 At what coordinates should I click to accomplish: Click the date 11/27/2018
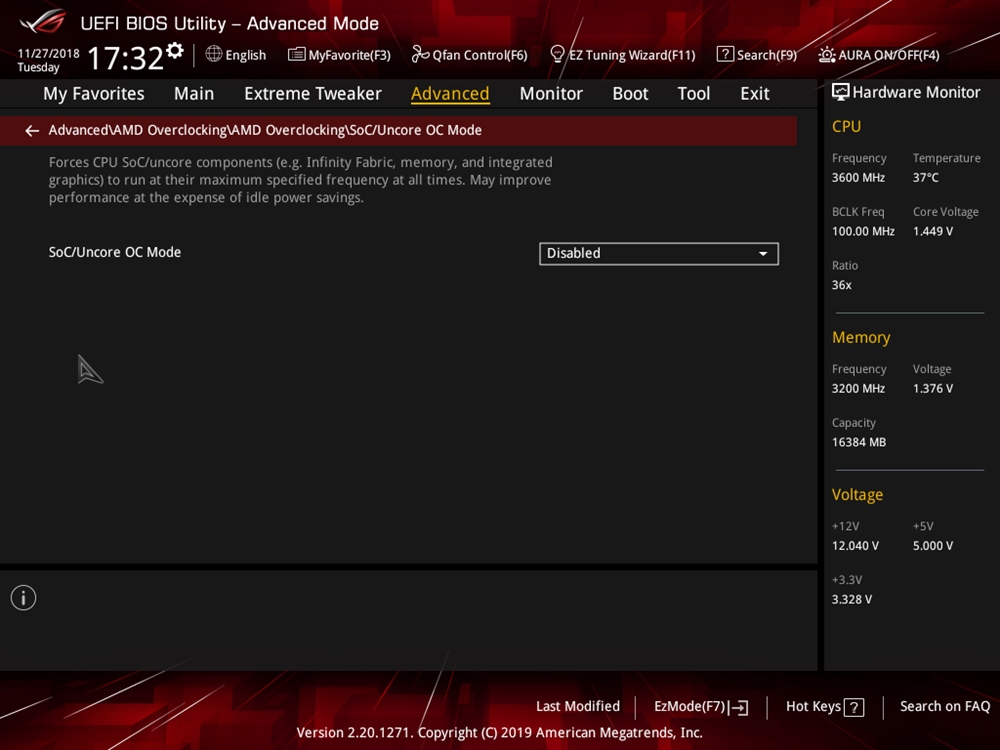tap(48, 54)
